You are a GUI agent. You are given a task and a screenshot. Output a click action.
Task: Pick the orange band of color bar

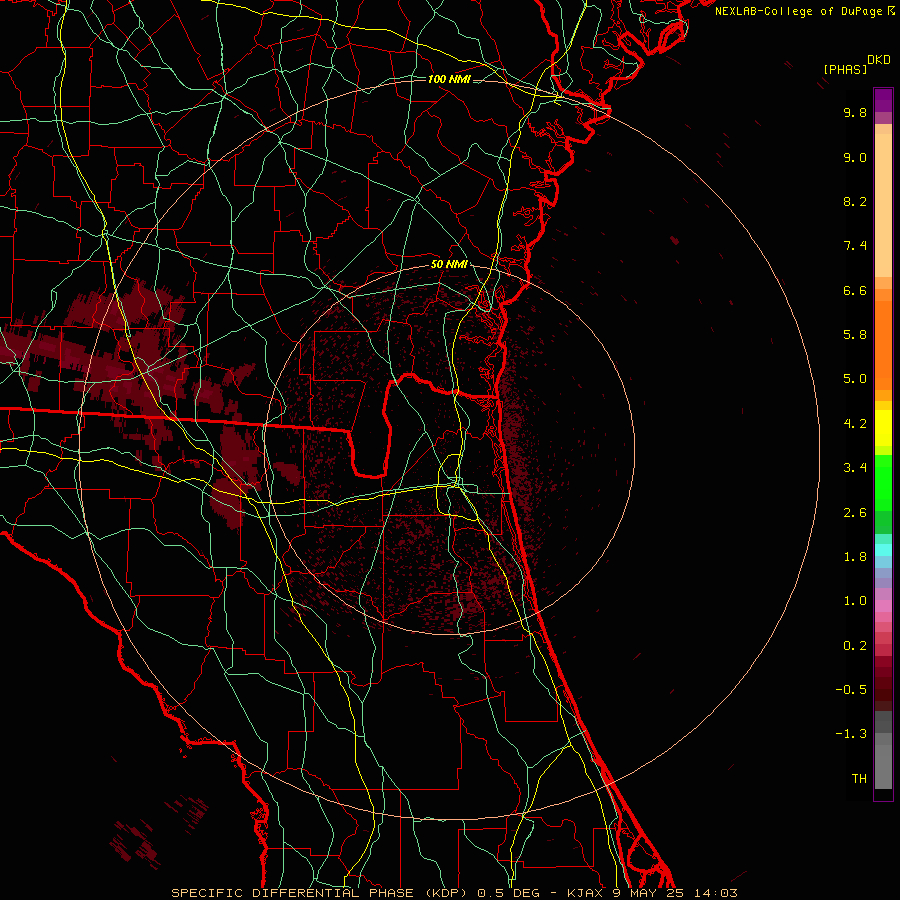[x=883, y=344]
